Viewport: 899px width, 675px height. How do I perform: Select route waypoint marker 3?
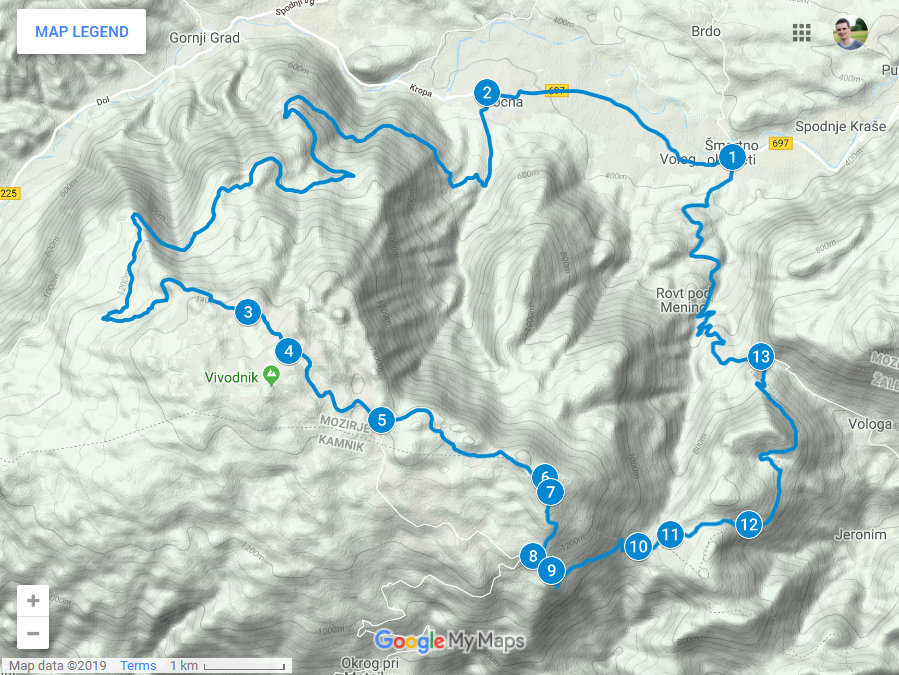click(248, 312)
